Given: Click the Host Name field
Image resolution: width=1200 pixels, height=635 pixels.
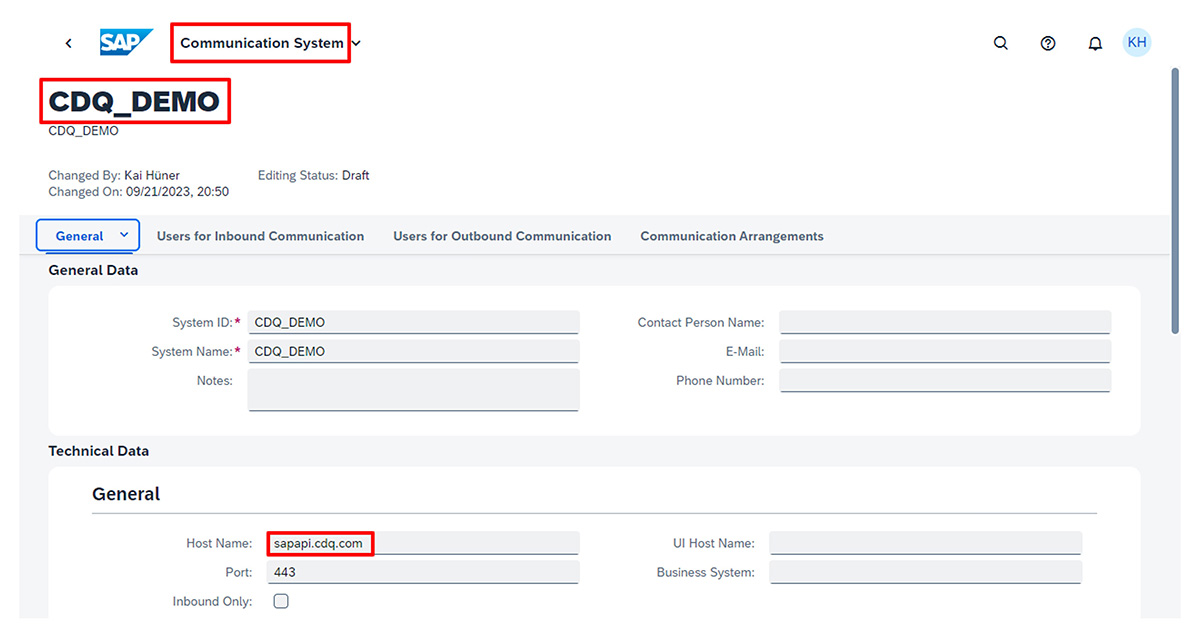Looking at the screenshot, I should (423, 543).
